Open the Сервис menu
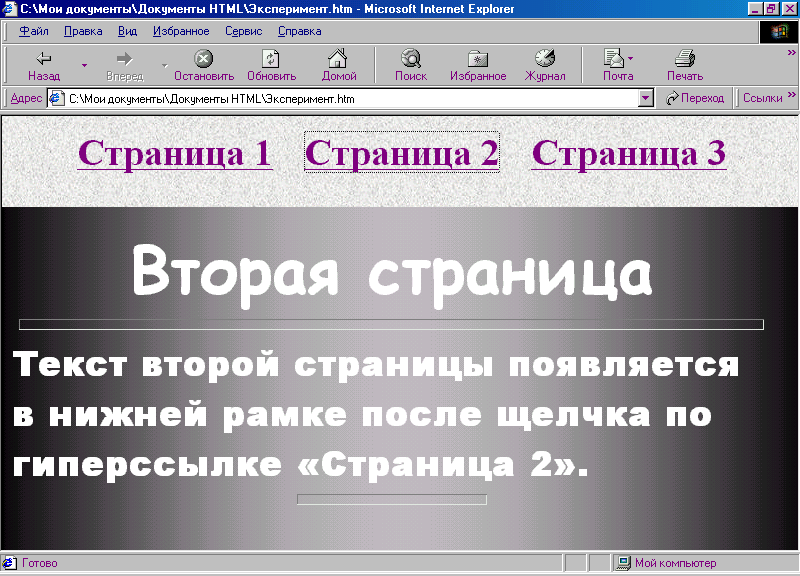This screenshot has width=800, height=576. (243, 31)
